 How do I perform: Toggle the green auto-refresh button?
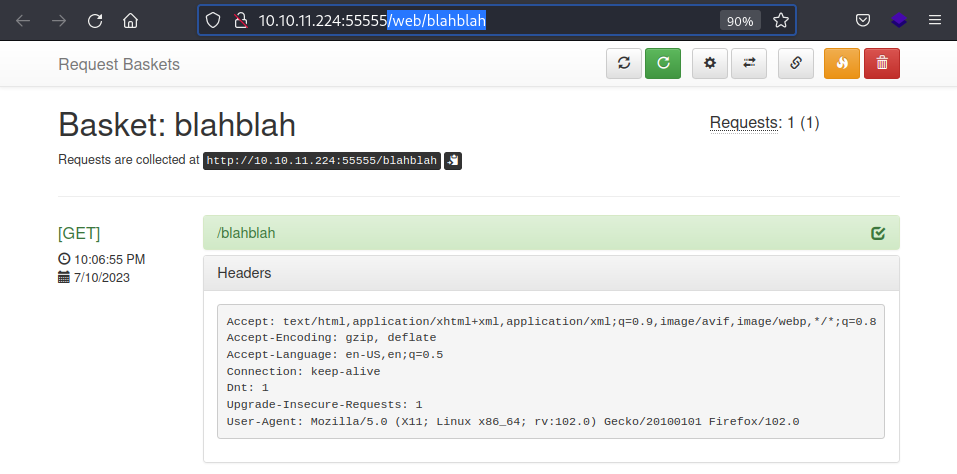(663, 63)
